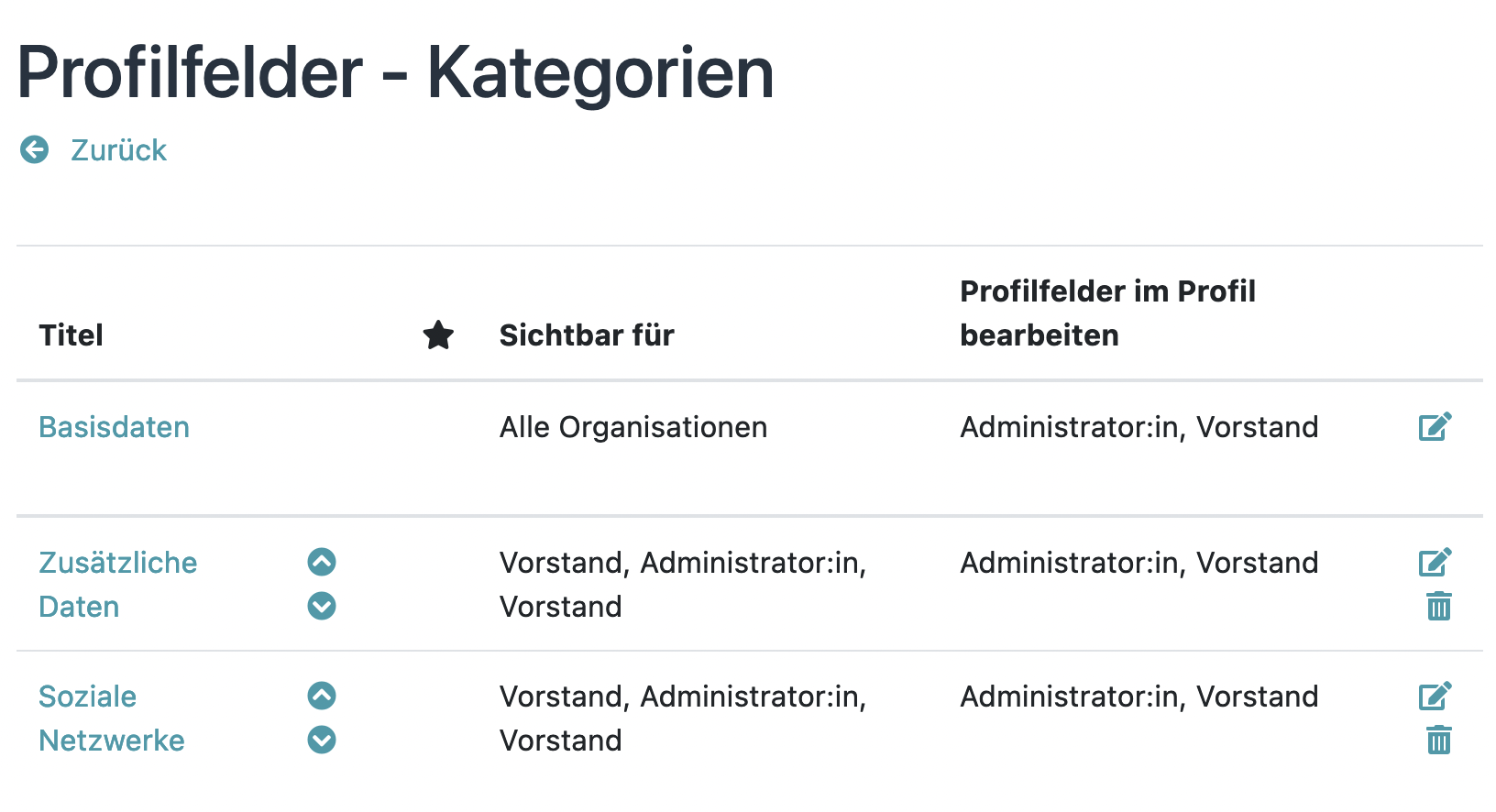Image resolution: width=1496 pixels, height=812 pixels.
Task: Open the Basisdaten category
Action: click(114, 427)
